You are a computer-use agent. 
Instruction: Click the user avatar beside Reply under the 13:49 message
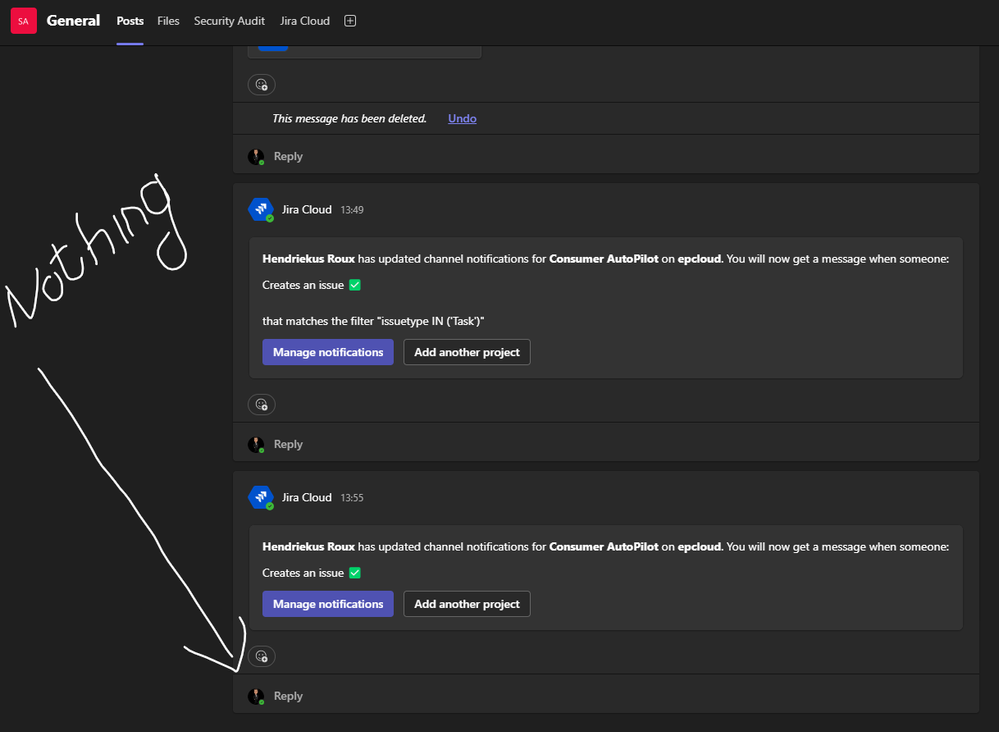[x=256, y=445]
